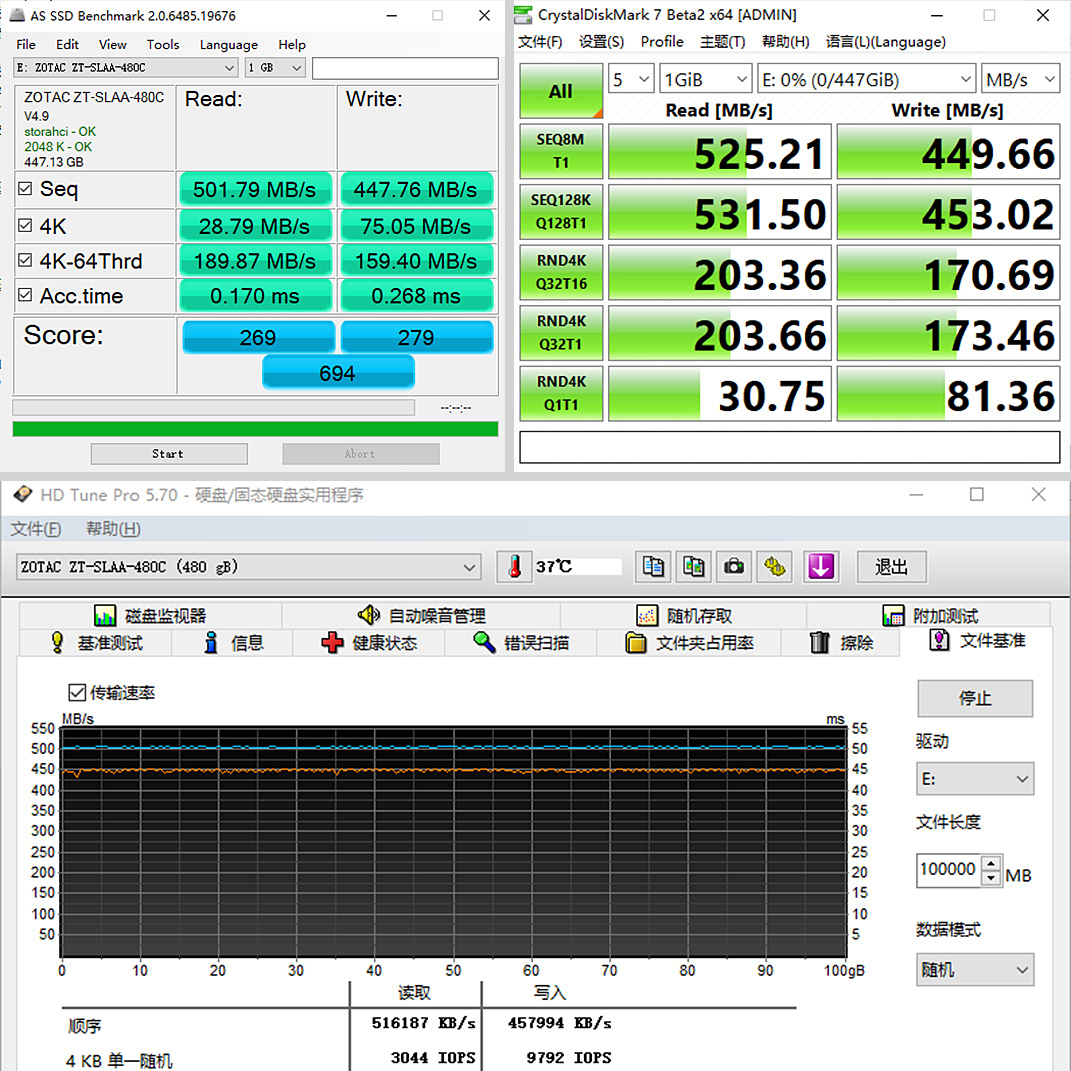This screenshot has height=1071, width=1071.
Task: Click the green progress bar in AS SSD
Action: coord(255,429)
